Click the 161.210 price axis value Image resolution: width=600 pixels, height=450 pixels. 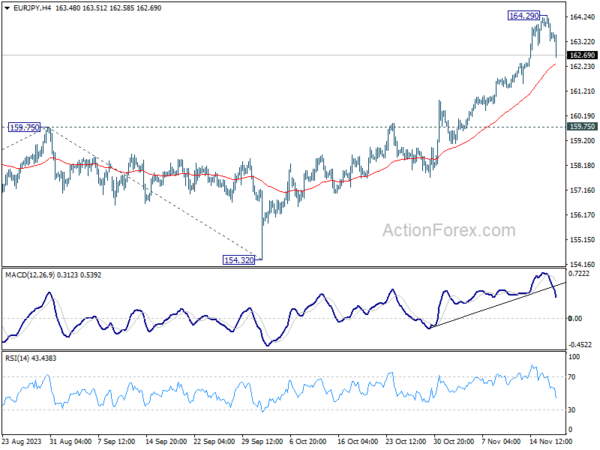pyautogui.click(x=582, y=91)
